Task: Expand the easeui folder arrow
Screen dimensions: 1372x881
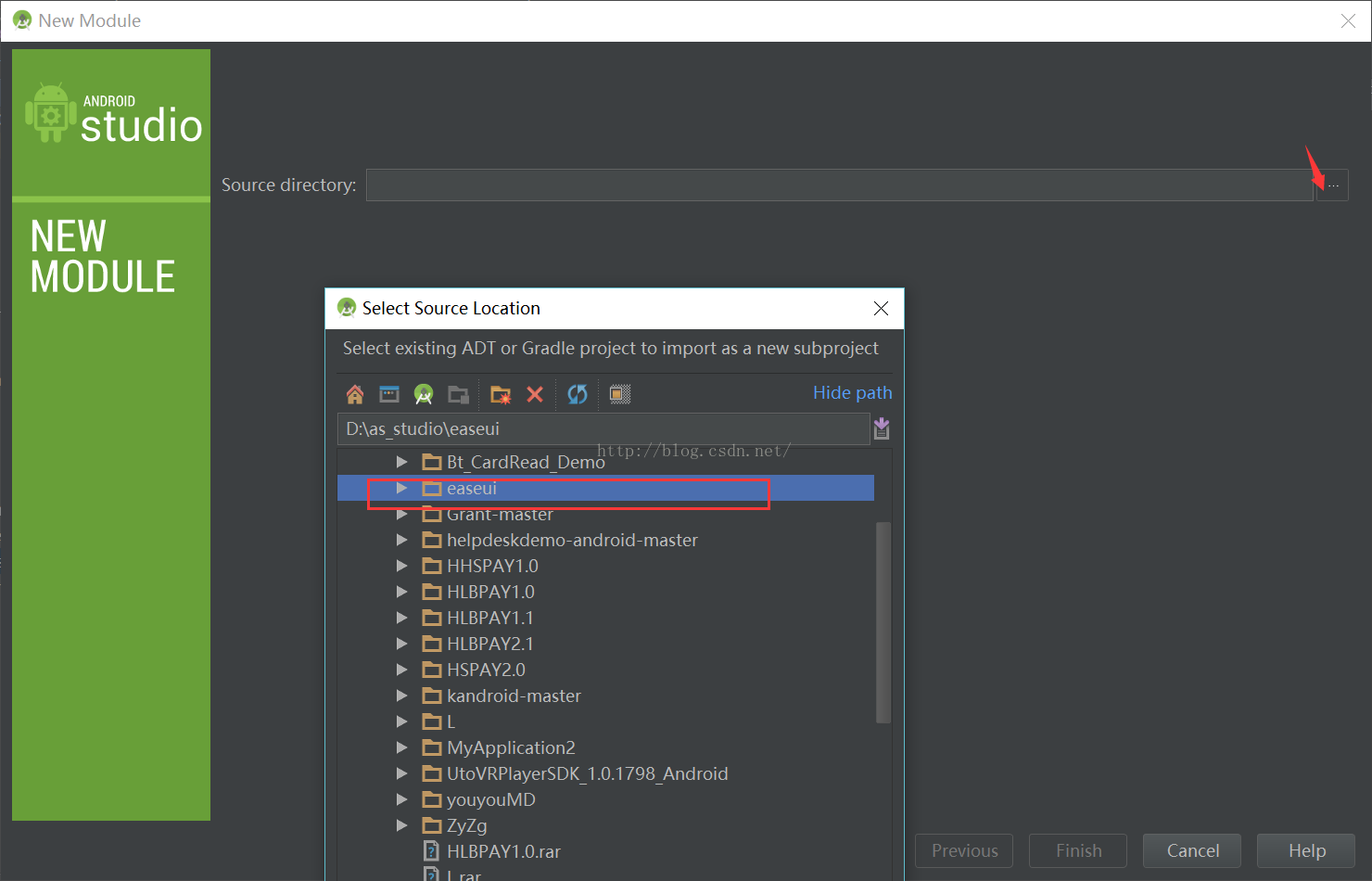Action: [x=401, y=488]
